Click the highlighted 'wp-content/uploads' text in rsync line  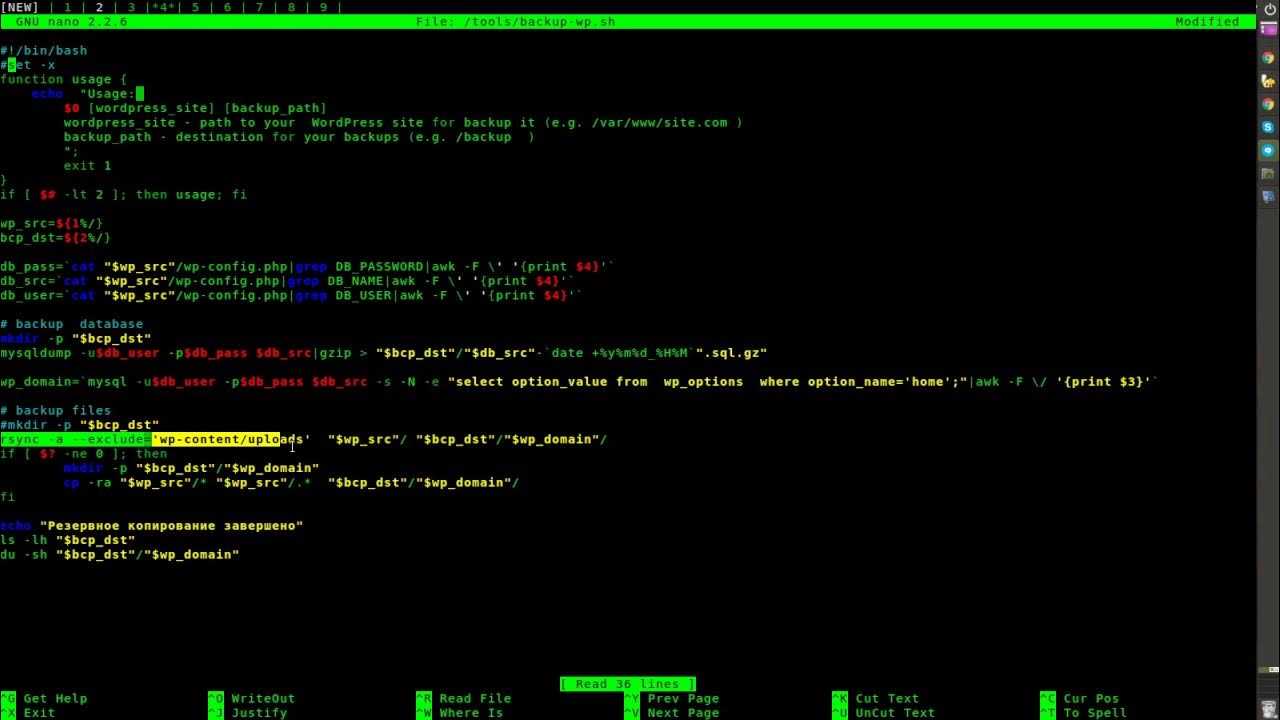231,439
